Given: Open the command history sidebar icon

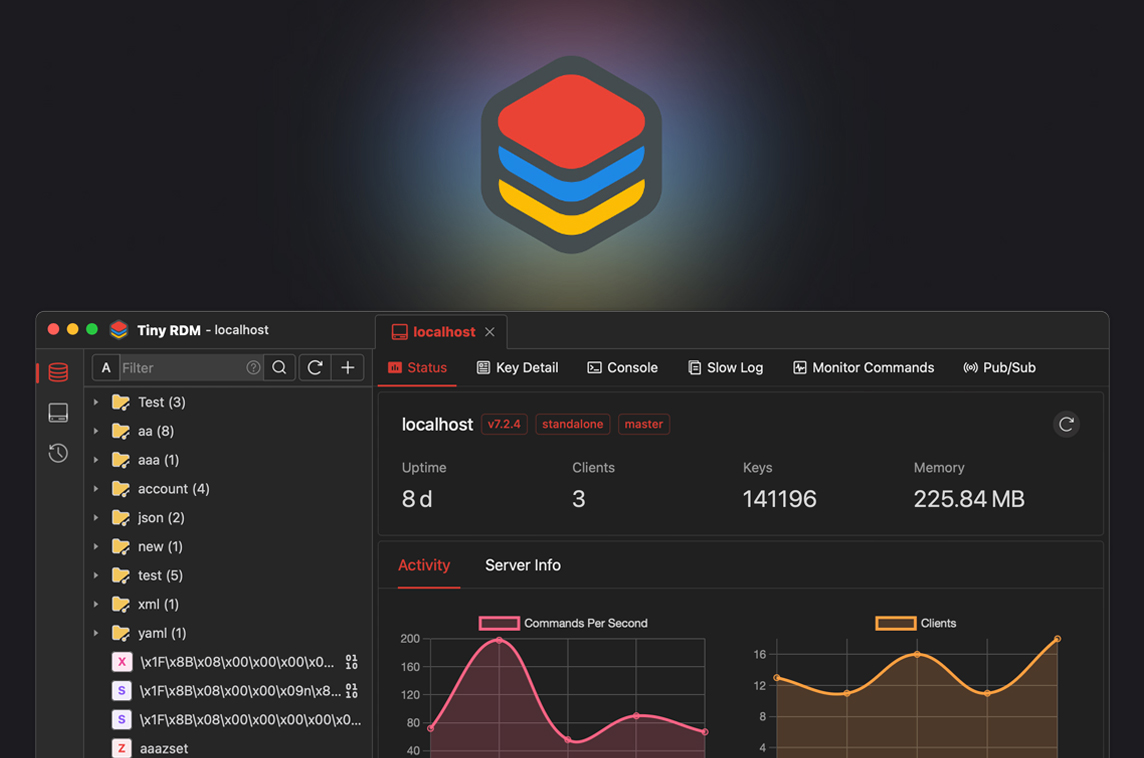Looking at the screenshot, I should [x=58, y=453].
